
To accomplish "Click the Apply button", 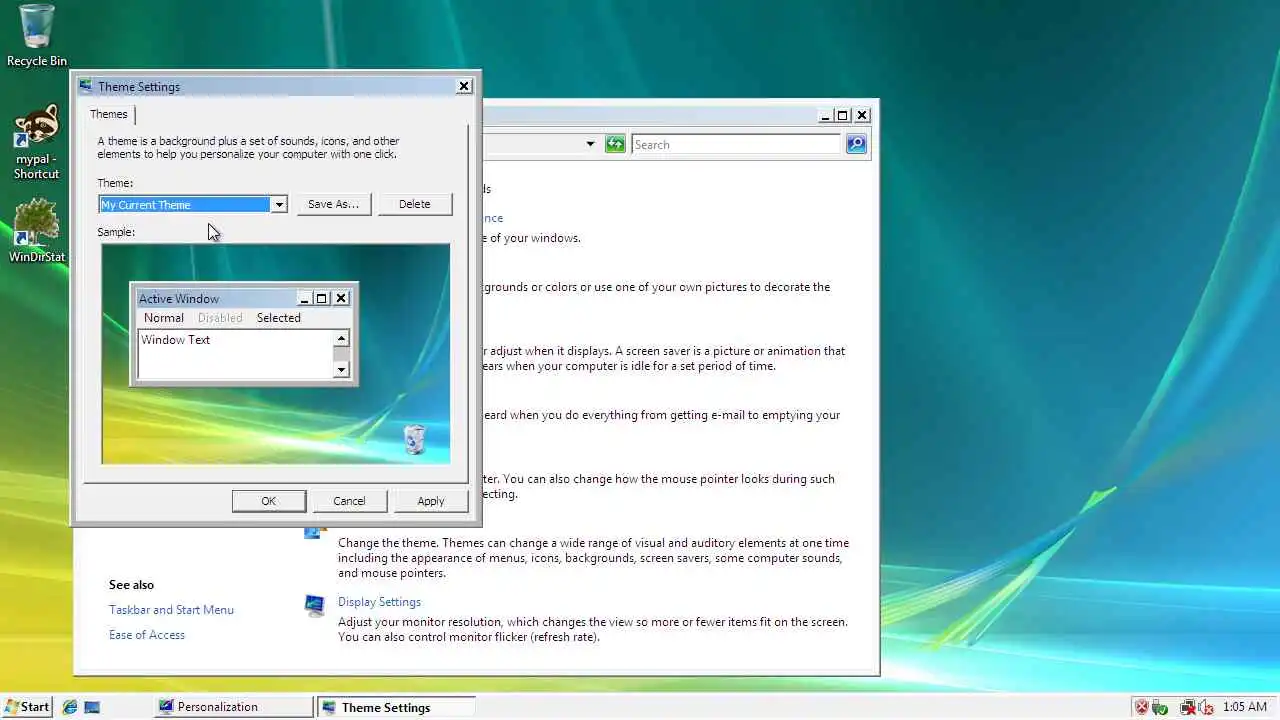I will click(431, 501).
